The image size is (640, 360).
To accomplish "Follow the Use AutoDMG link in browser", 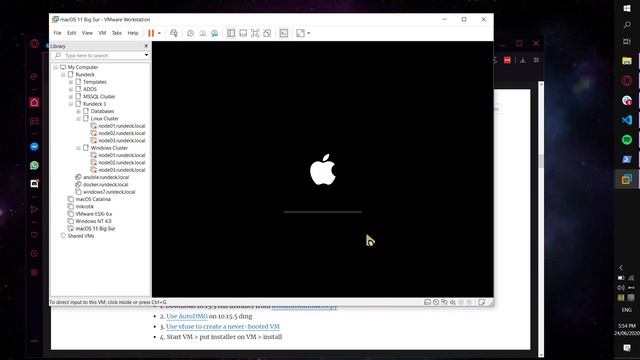I will point(187,316).
